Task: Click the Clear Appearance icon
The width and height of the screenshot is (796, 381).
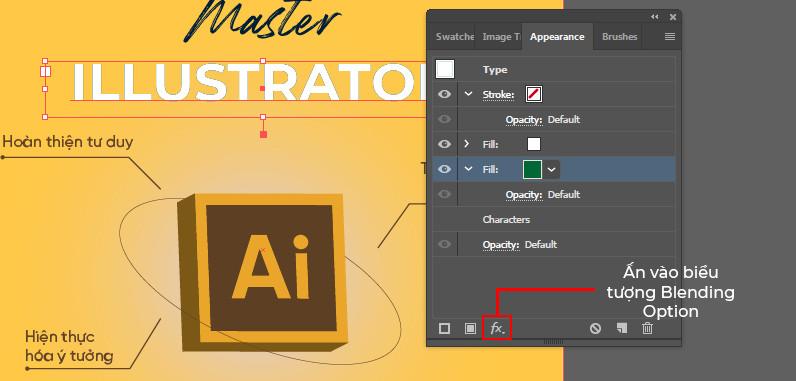Action: pyautogui.click(x=595, y=329)
